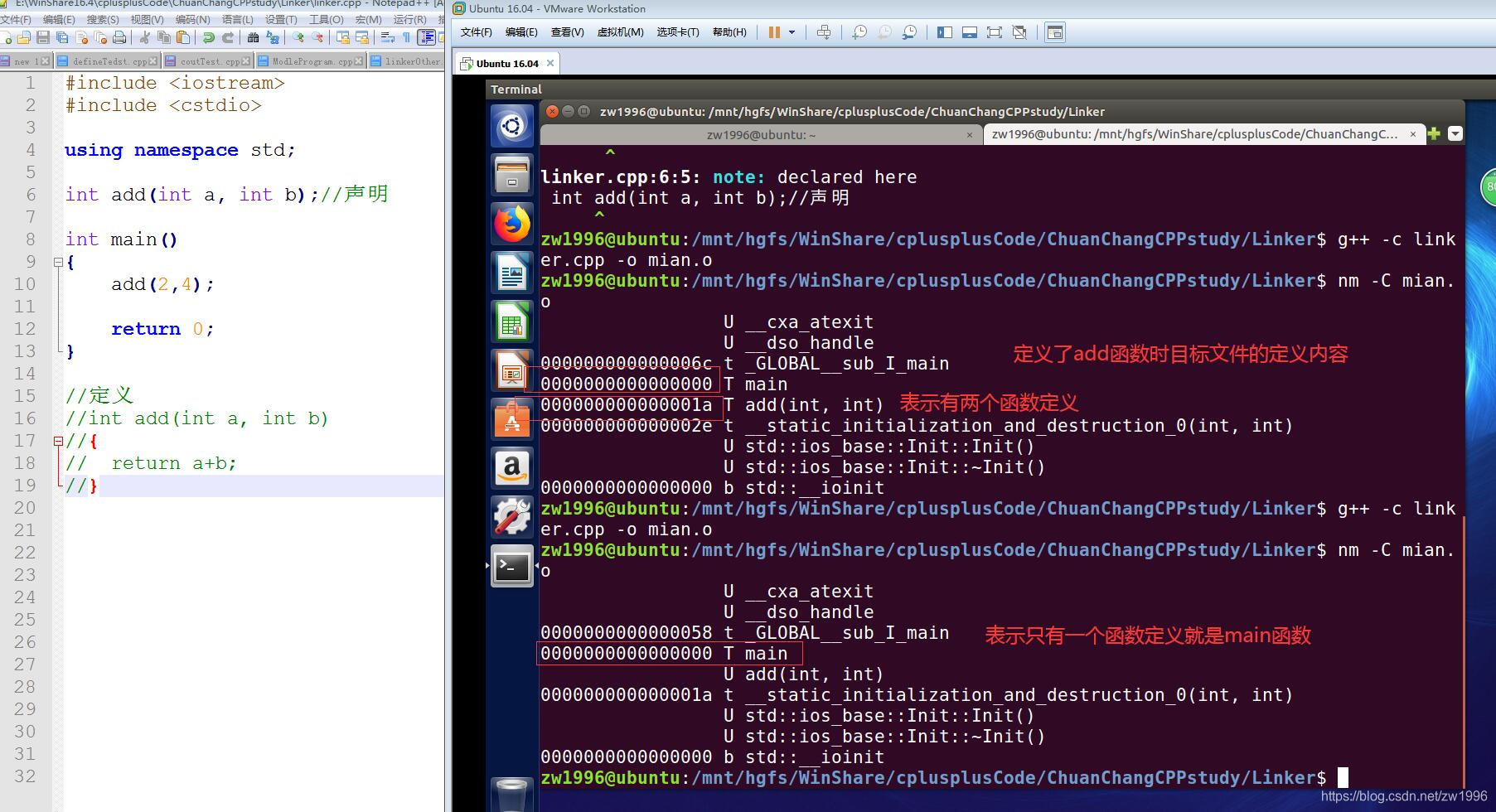Open LibreOffice Writer from the launcher

tap(512, 273)
